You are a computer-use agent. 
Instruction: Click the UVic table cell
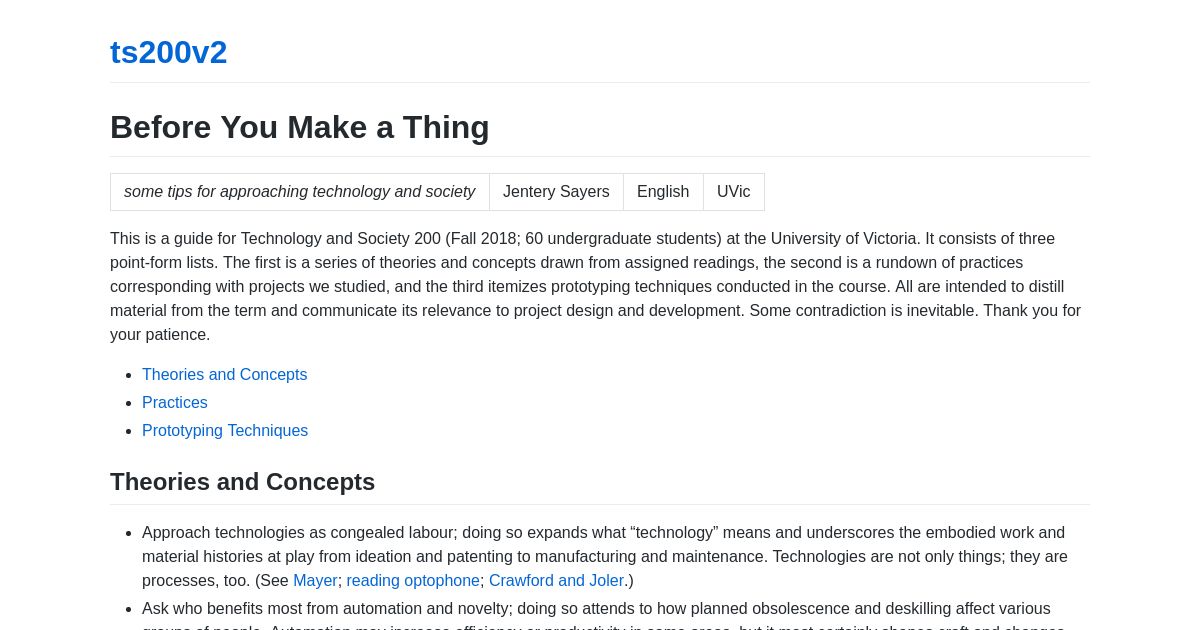point(734,192)
